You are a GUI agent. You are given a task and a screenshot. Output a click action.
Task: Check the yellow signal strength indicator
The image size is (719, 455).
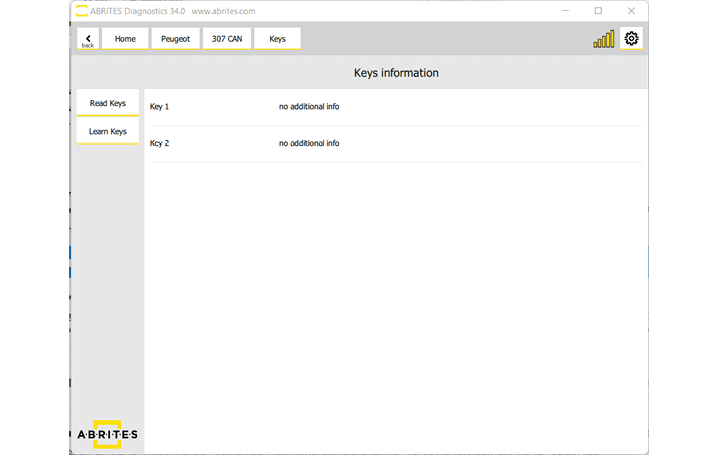(x=604, y=40)
